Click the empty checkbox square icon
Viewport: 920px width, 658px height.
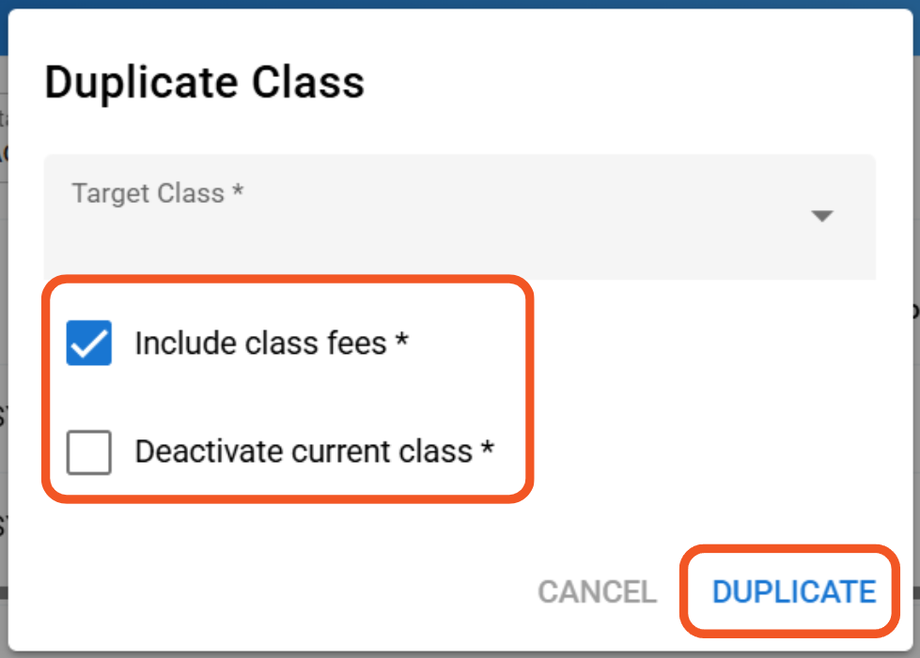[89, 452]
